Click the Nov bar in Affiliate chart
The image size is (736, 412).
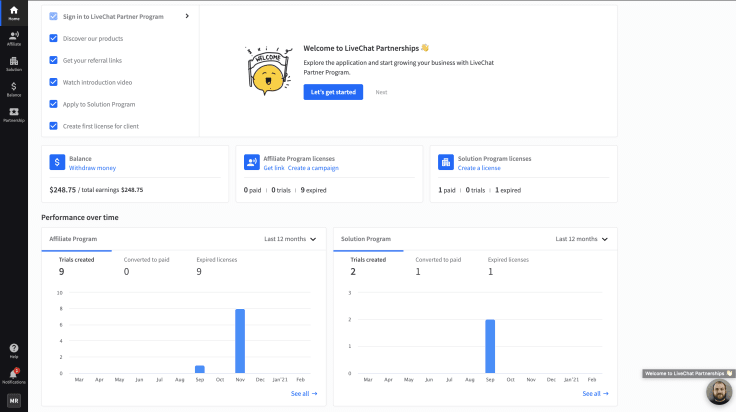(x=240, y=341)
